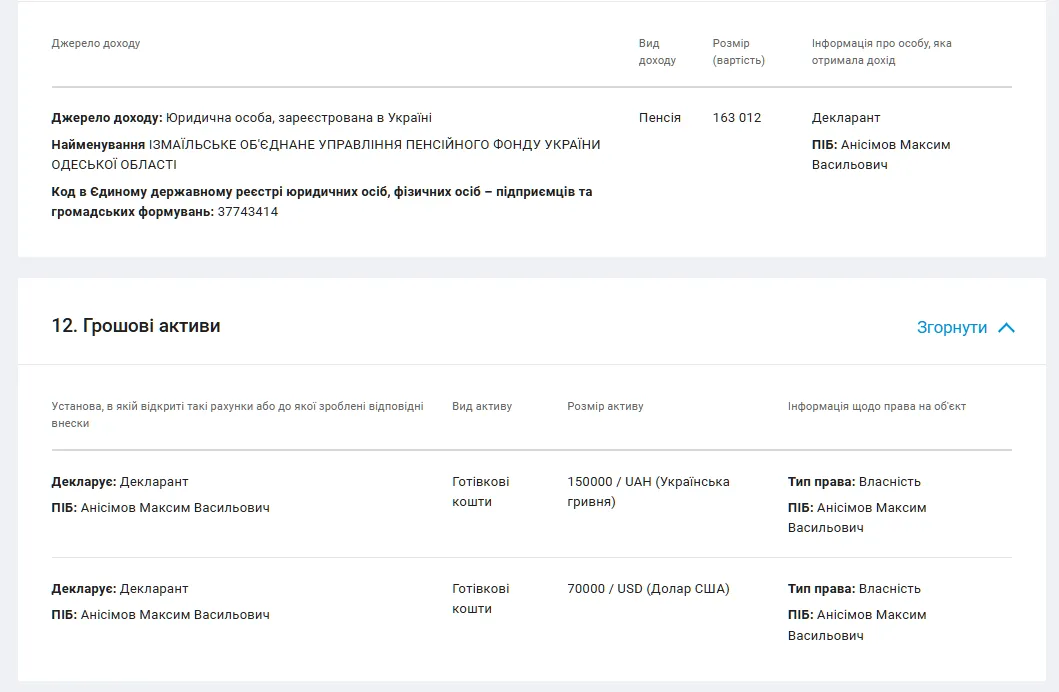Viewport: 1059px width, 692px height.
Task: Select the 'Розмір активу' column header
Action: [x=605, y=406]
